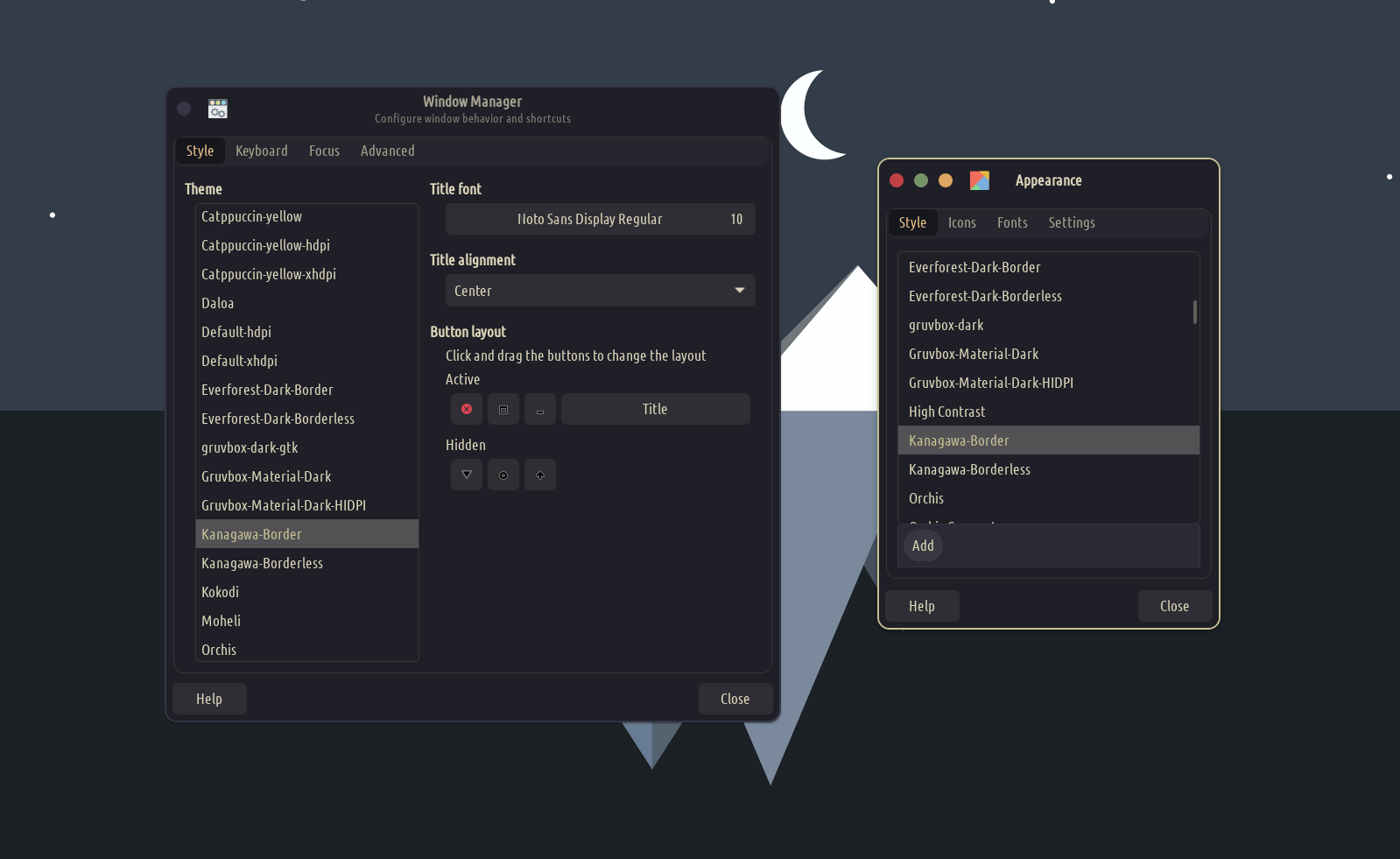Select the Catppuccin-yellow-hdpi window theme
The image size is (1400, 859).
[x=265, y=245]
